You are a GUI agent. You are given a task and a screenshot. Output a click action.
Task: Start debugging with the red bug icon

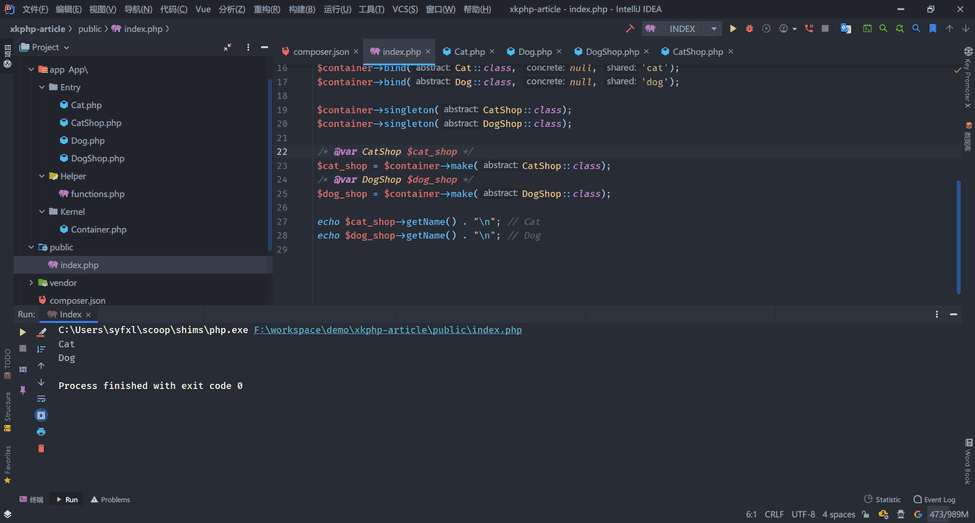[x=749, y=29]
